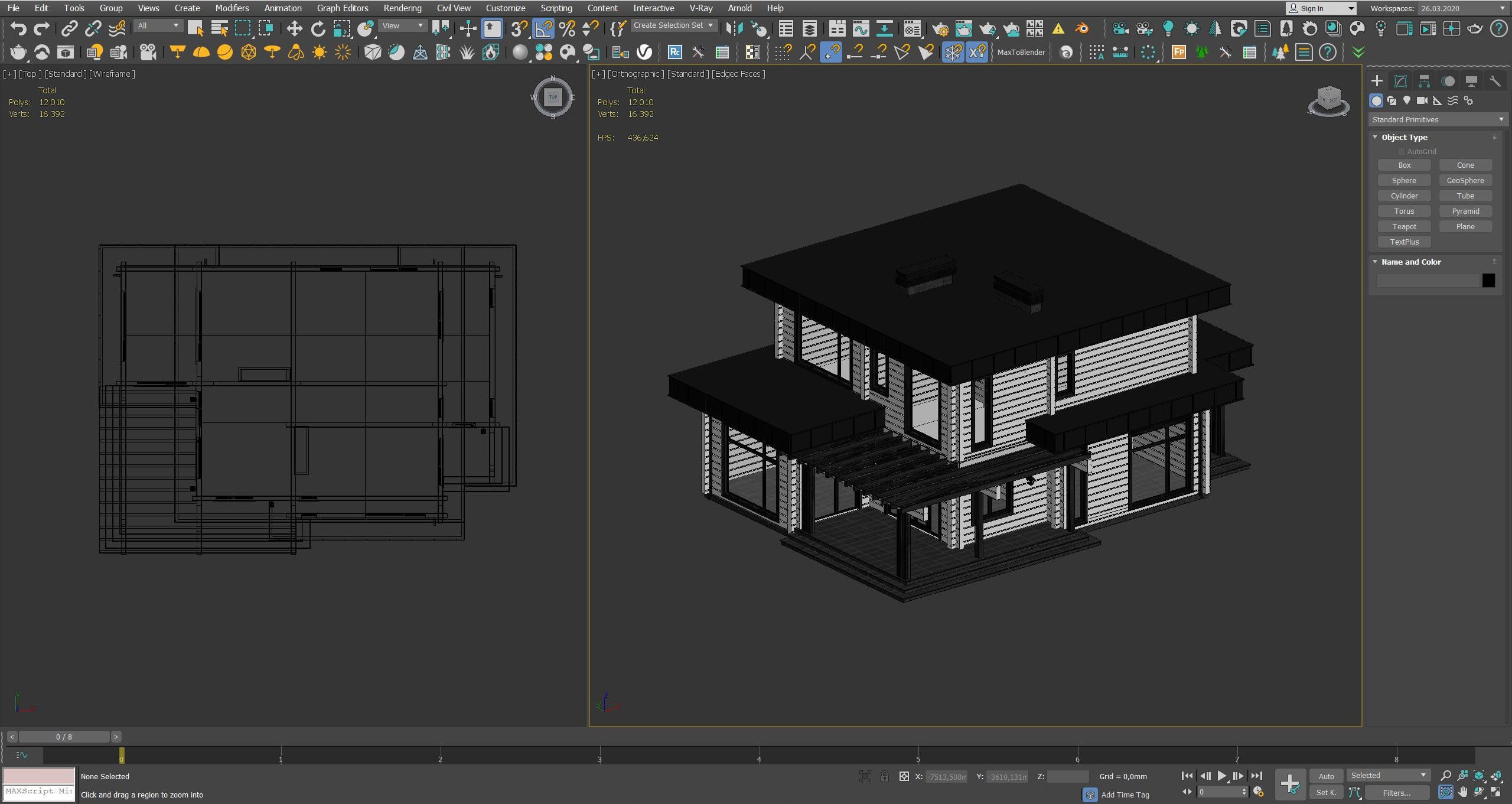Image resolution: width=1512 pixels, height=804 pixels.
Task: Click the V-Ray logo icon
Action: point(644,53)
